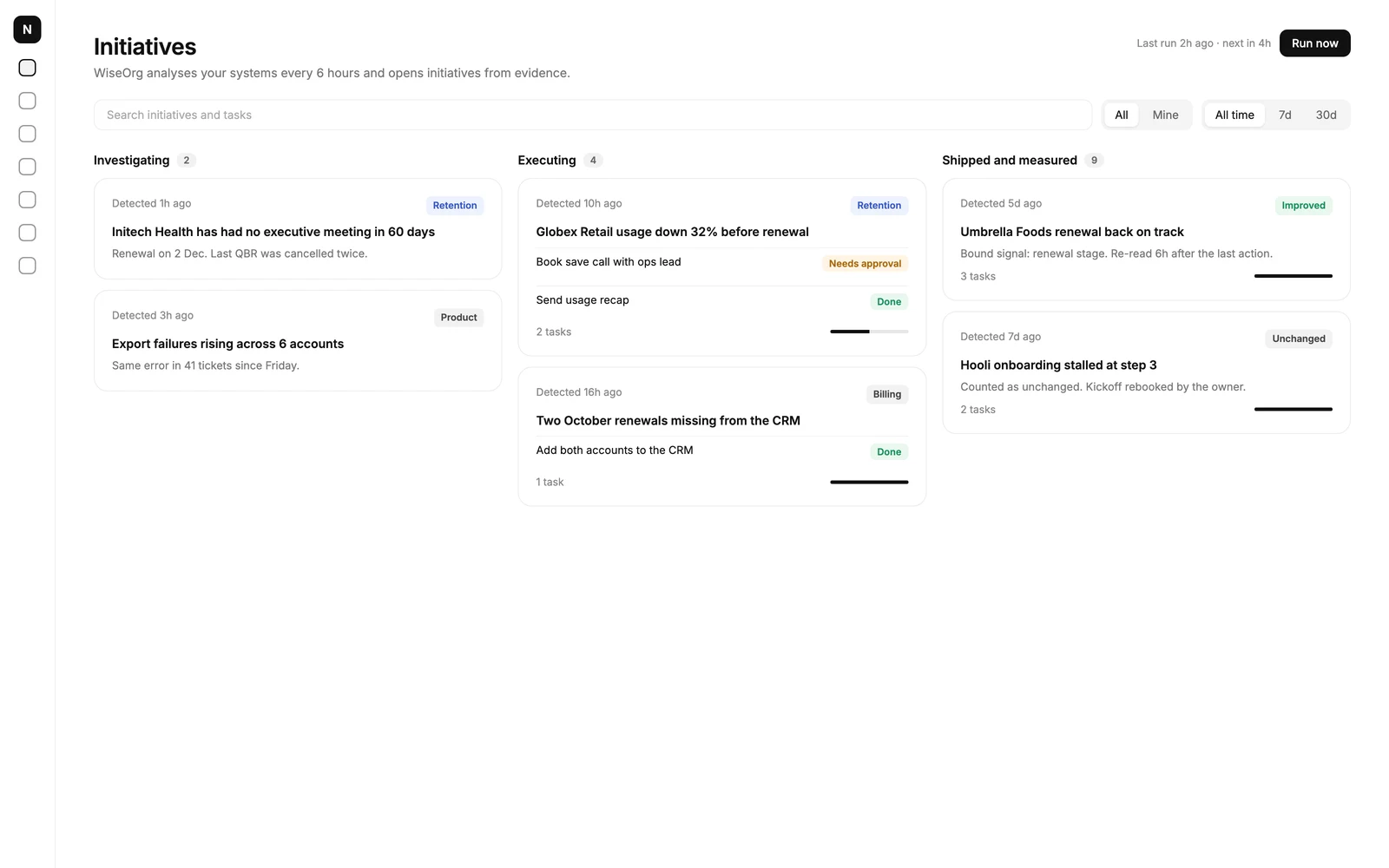Screen dimensions: 1389x868
Task: Select the All time range filter
Action: 1234,115
